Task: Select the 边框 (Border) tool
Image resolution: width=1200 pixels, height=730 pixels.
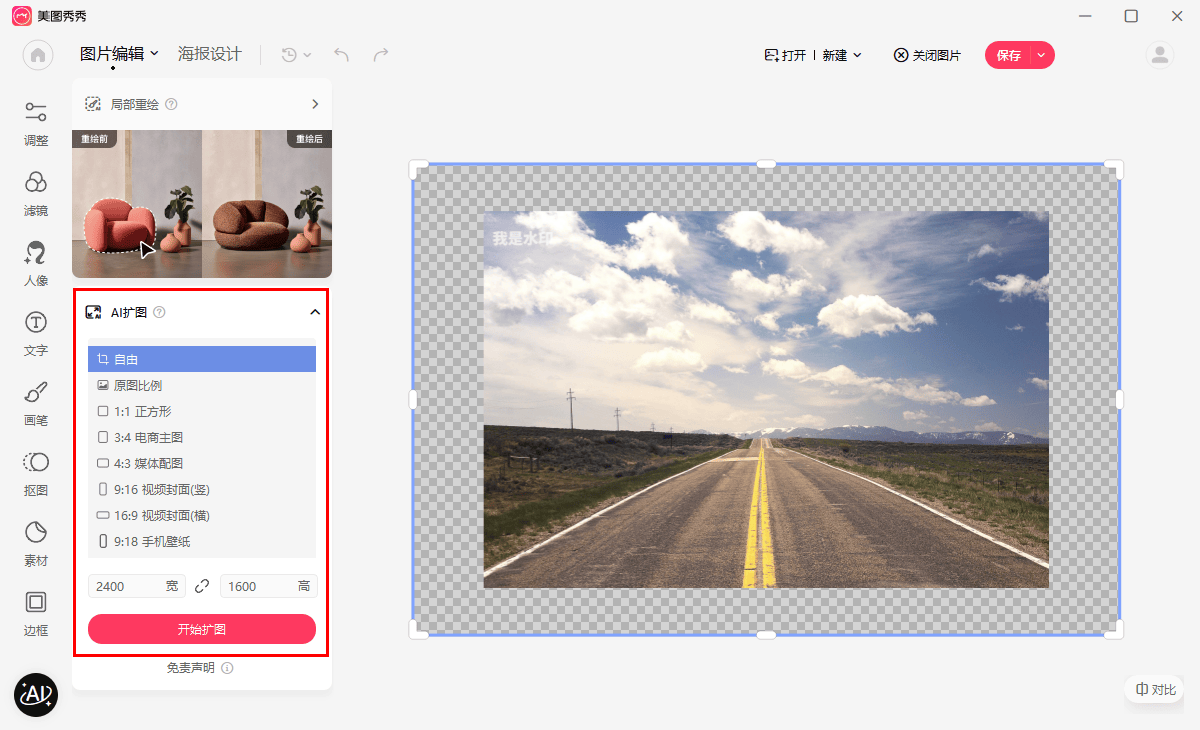Action: click(x=36, y=612)
